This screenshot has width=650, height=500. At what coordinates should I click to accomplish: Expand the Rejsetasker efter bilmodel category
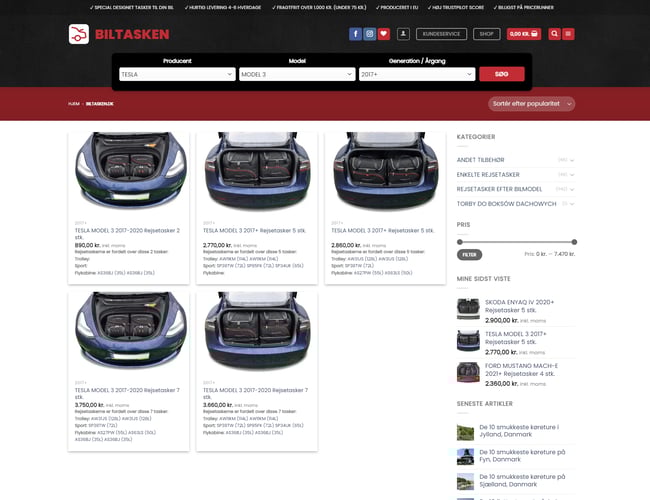[572, 188]
